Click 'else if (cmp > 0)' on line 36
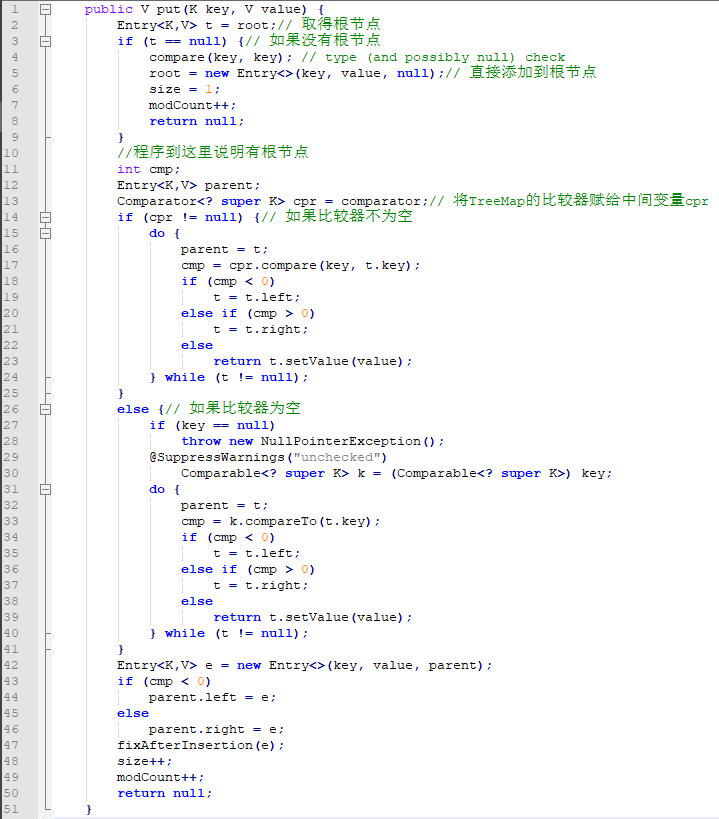 (248, 569)
